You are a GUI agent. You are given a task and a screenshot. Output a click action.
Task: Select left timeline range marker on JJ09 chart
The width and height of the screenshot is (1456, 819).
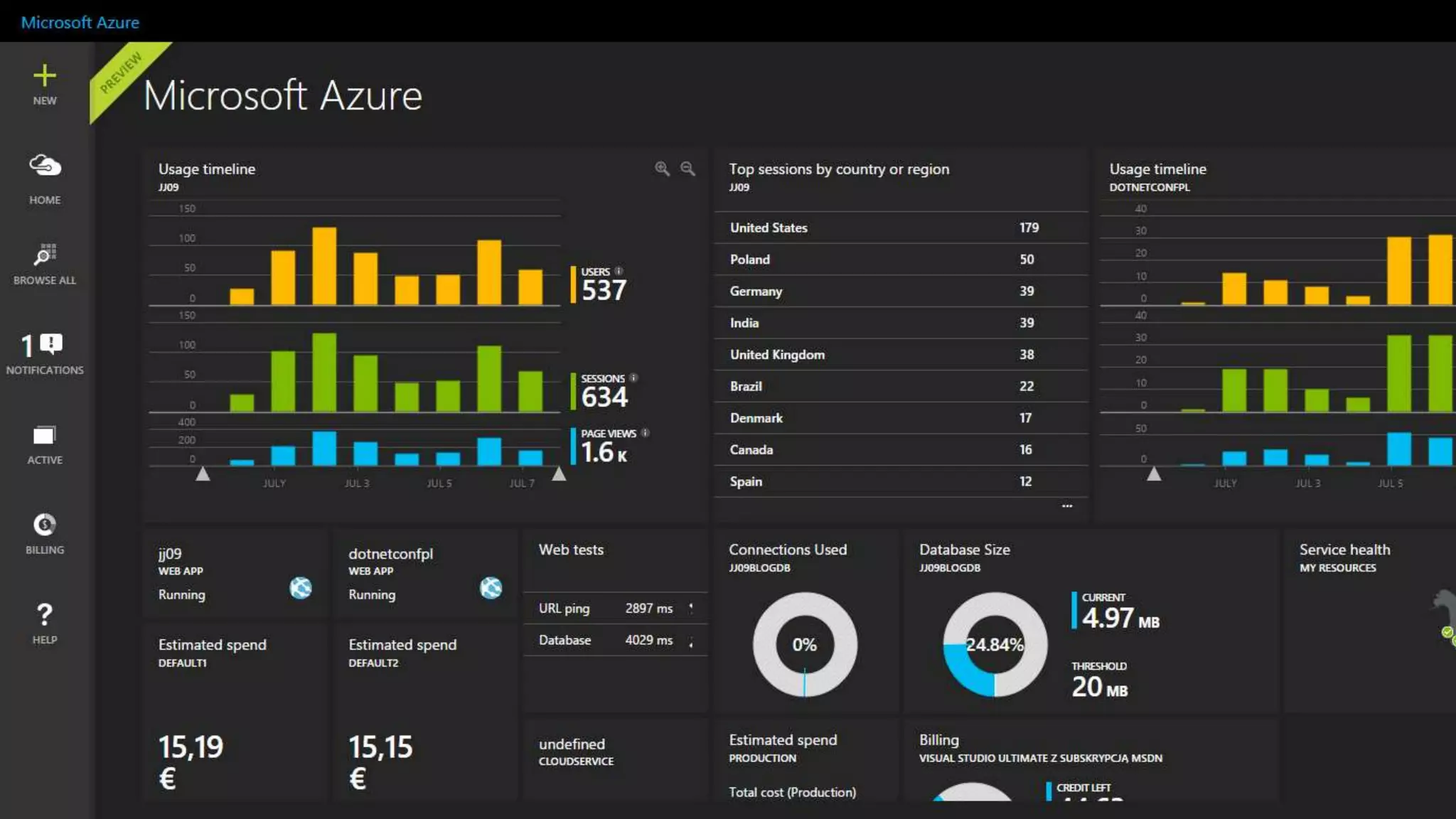[x=203, y=473]
